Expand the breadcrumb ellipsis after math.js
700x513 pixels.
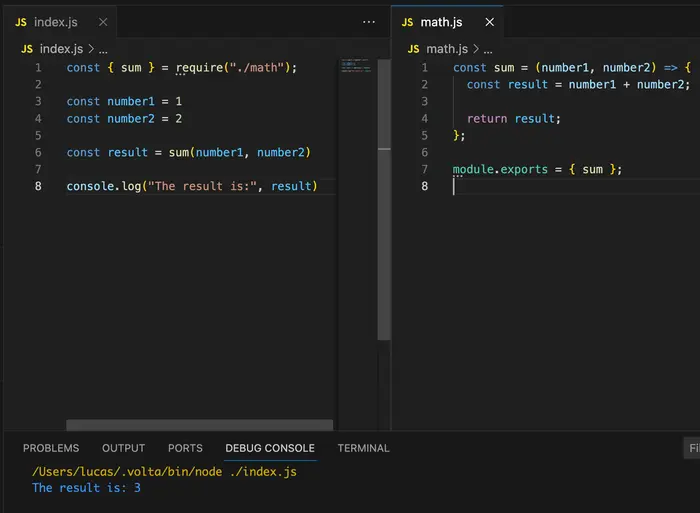pyautogui.click(x=488, y=50)
